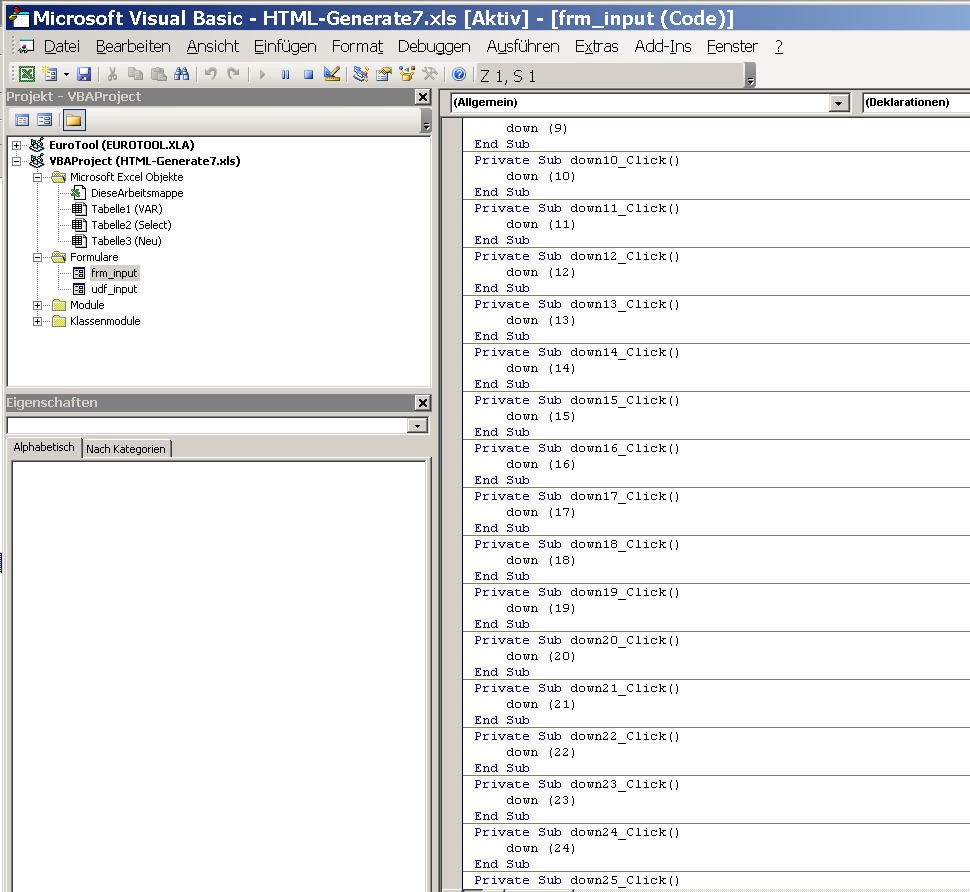This screenshot has height=892, width=970.
Task: Click View Code icon in Project panel
Action: point(22,120)
